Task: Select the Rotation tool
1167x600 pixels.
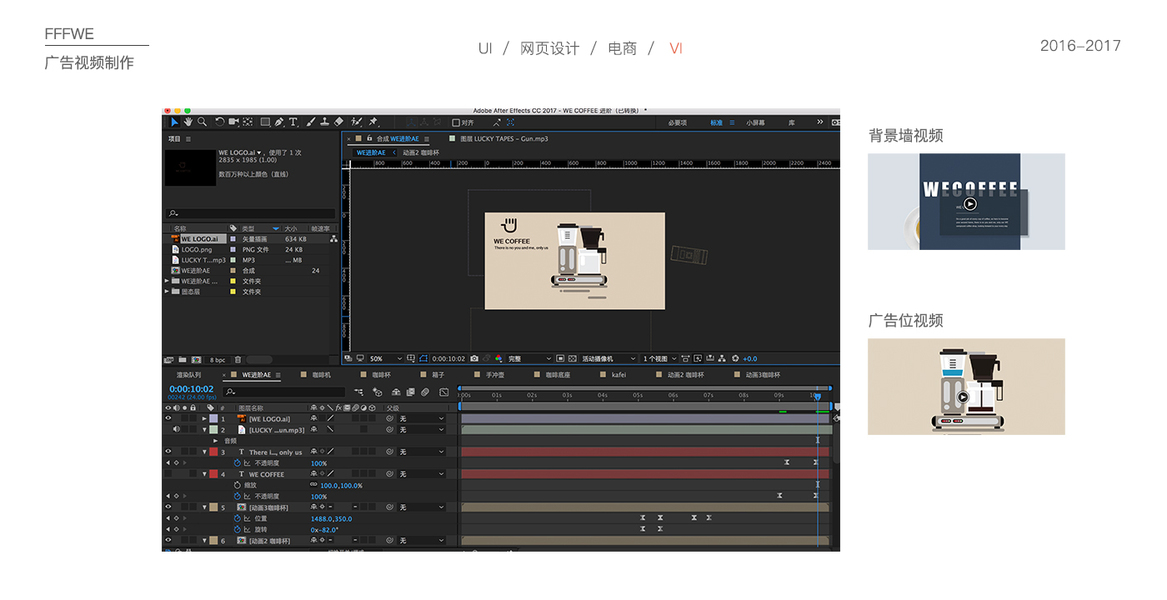Action: [x=220, y=121]
